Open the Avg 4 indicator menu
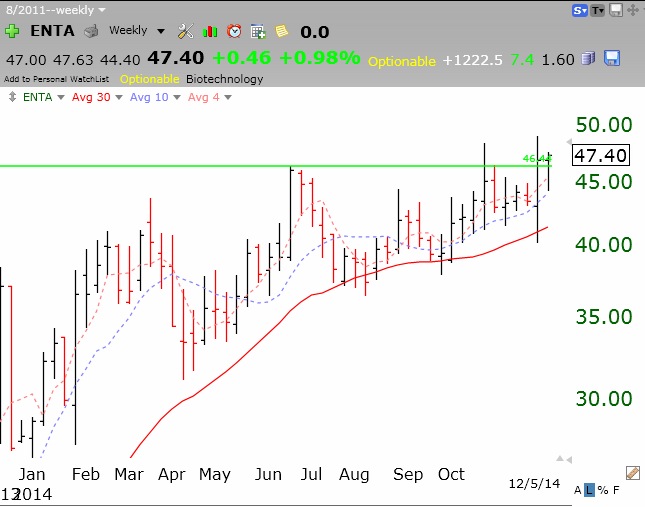Image resolution: width=645 pixels, height=507 pixels. coord(209,97)
